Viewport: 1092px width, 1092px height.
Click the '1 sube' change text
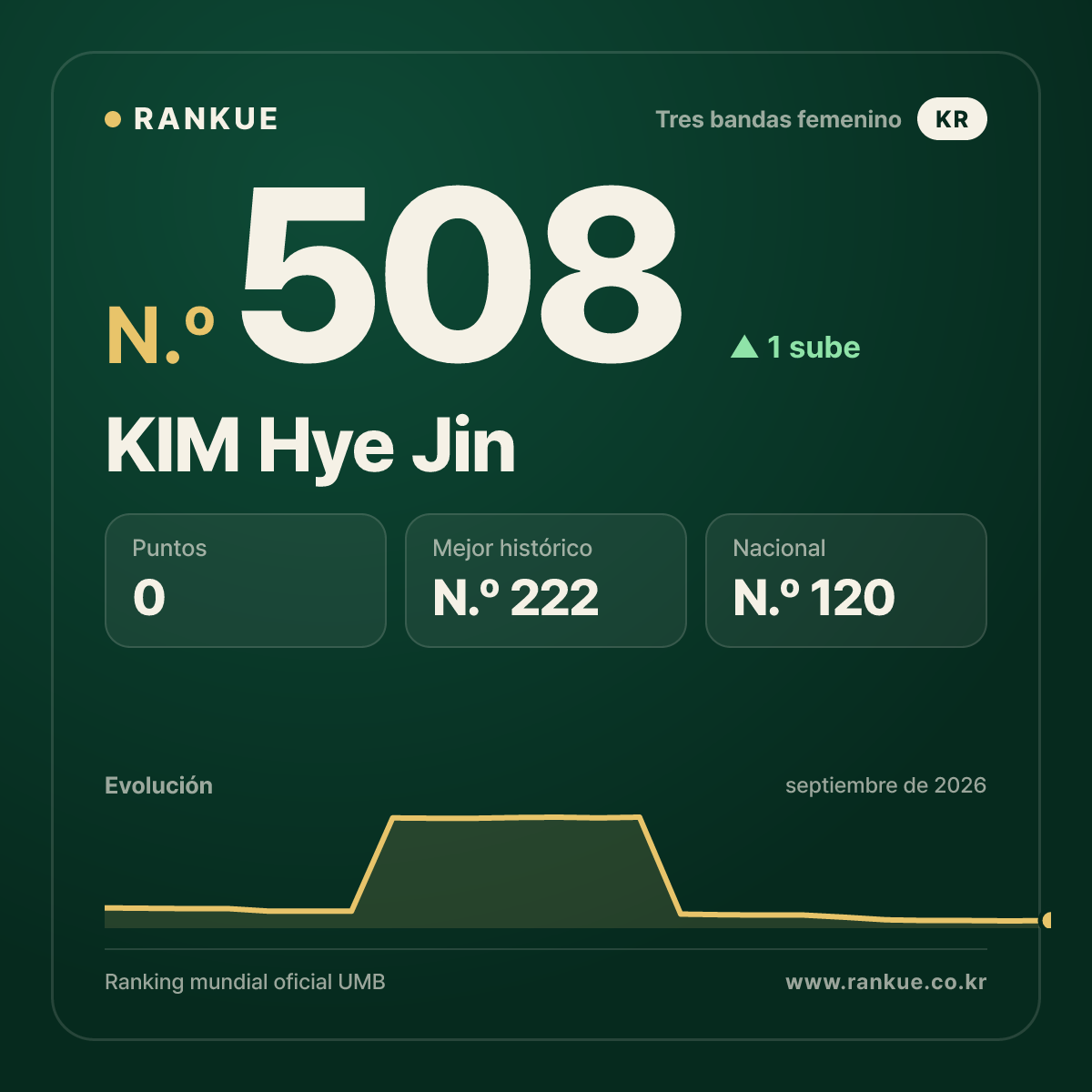tap(814, 347)
